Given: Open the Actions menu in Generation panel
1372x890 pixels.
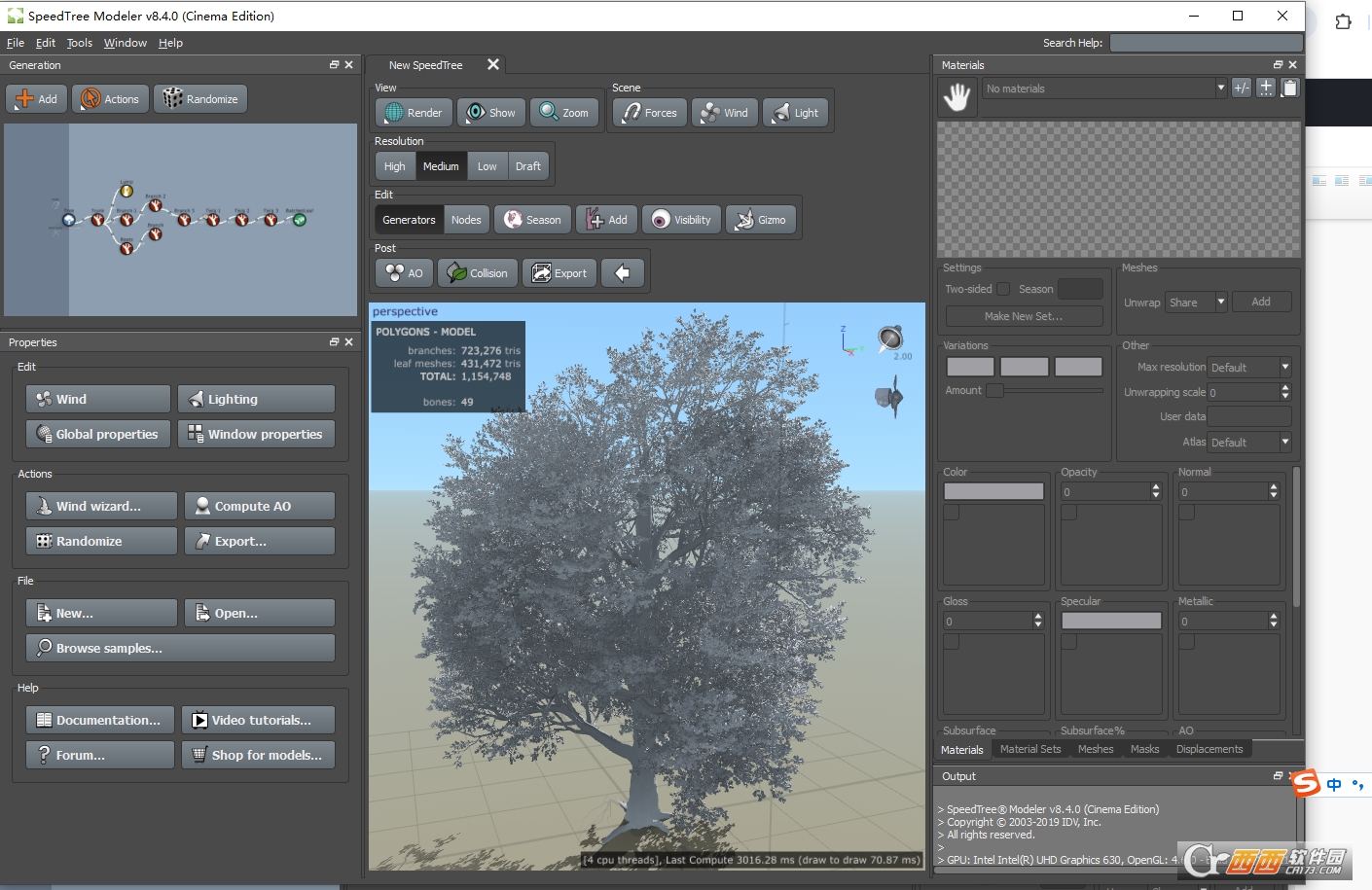Looking at the screenshot, I should coord(110,99).
